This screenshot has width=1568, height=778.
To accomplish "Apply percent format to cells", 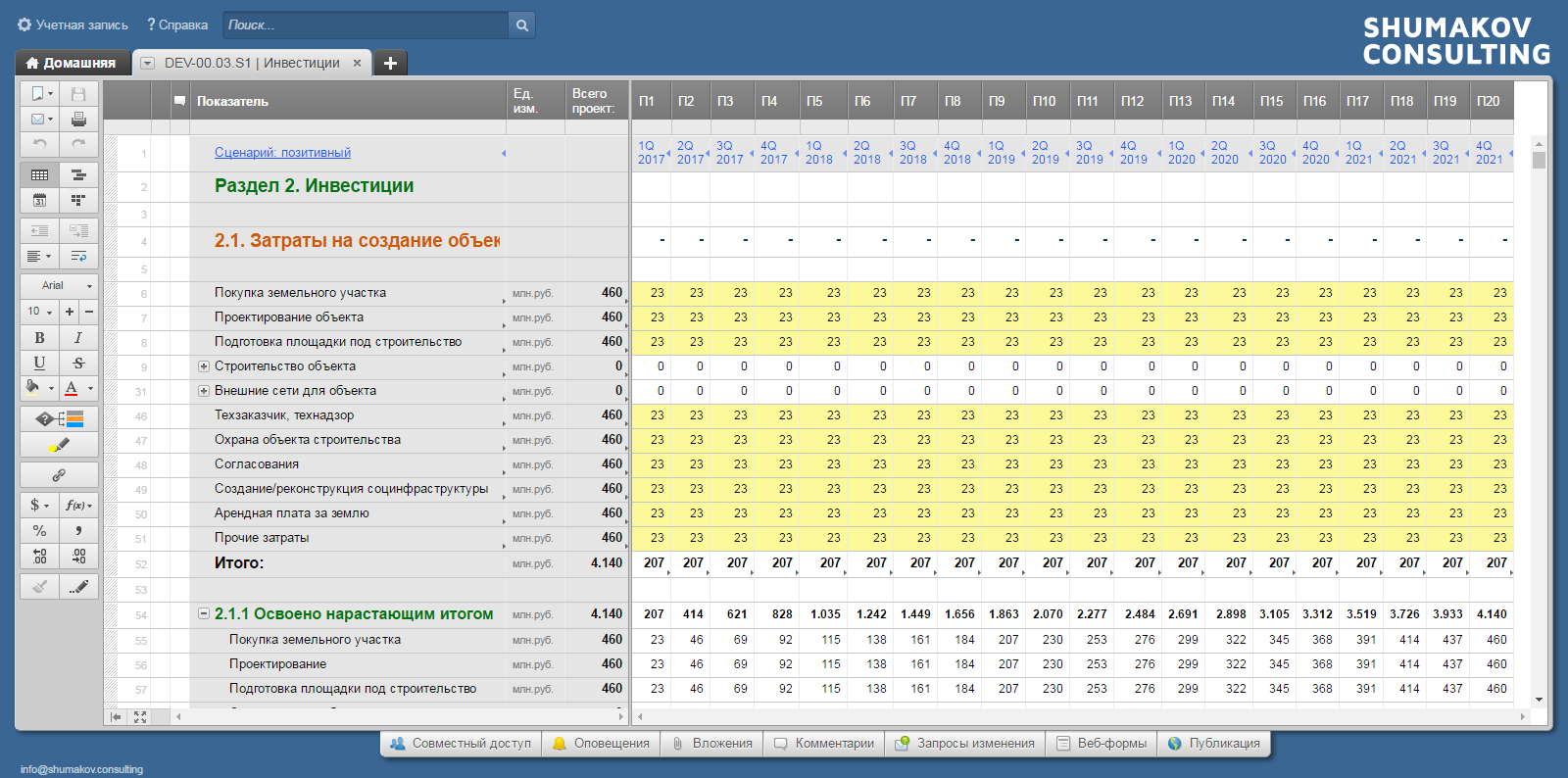I will point(39,530).
